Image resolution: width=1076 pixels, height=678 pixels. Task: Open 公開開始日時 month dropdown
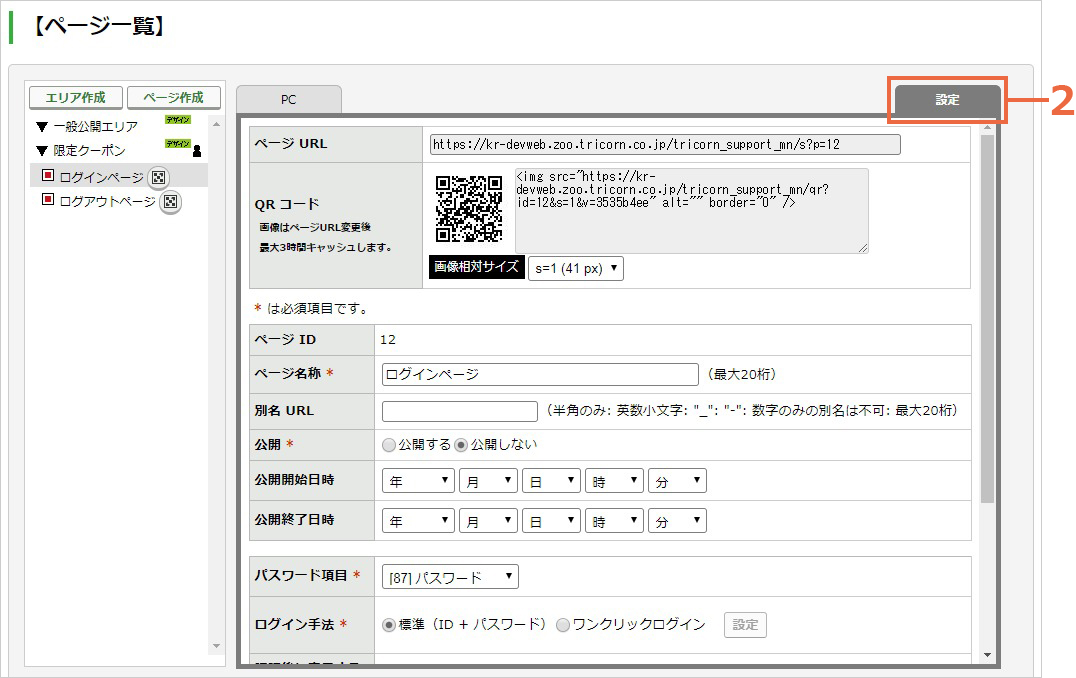[488, 481]
